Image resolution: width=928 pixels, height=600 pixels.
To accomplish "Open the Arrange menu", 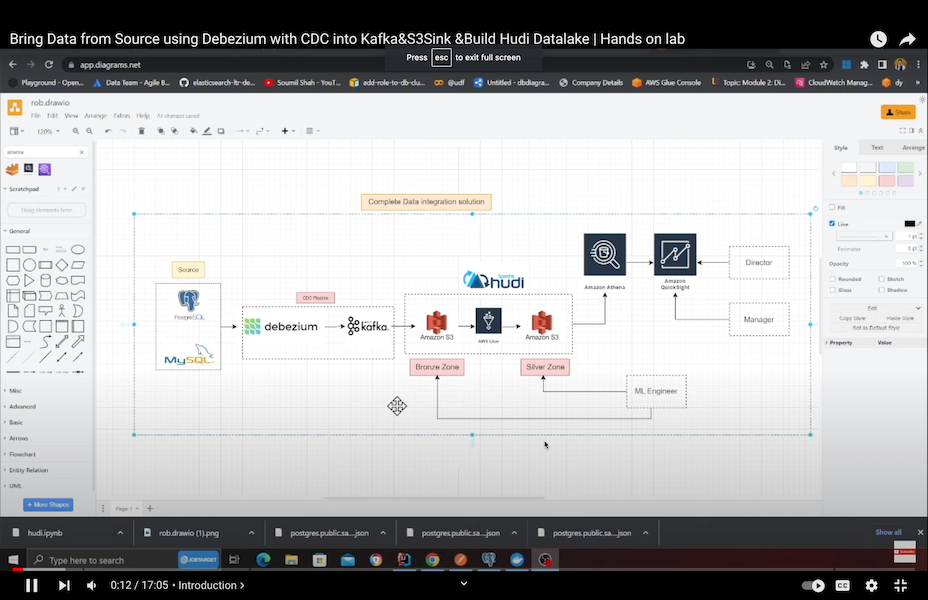I will pyautogui.click(x=96, y=116).
